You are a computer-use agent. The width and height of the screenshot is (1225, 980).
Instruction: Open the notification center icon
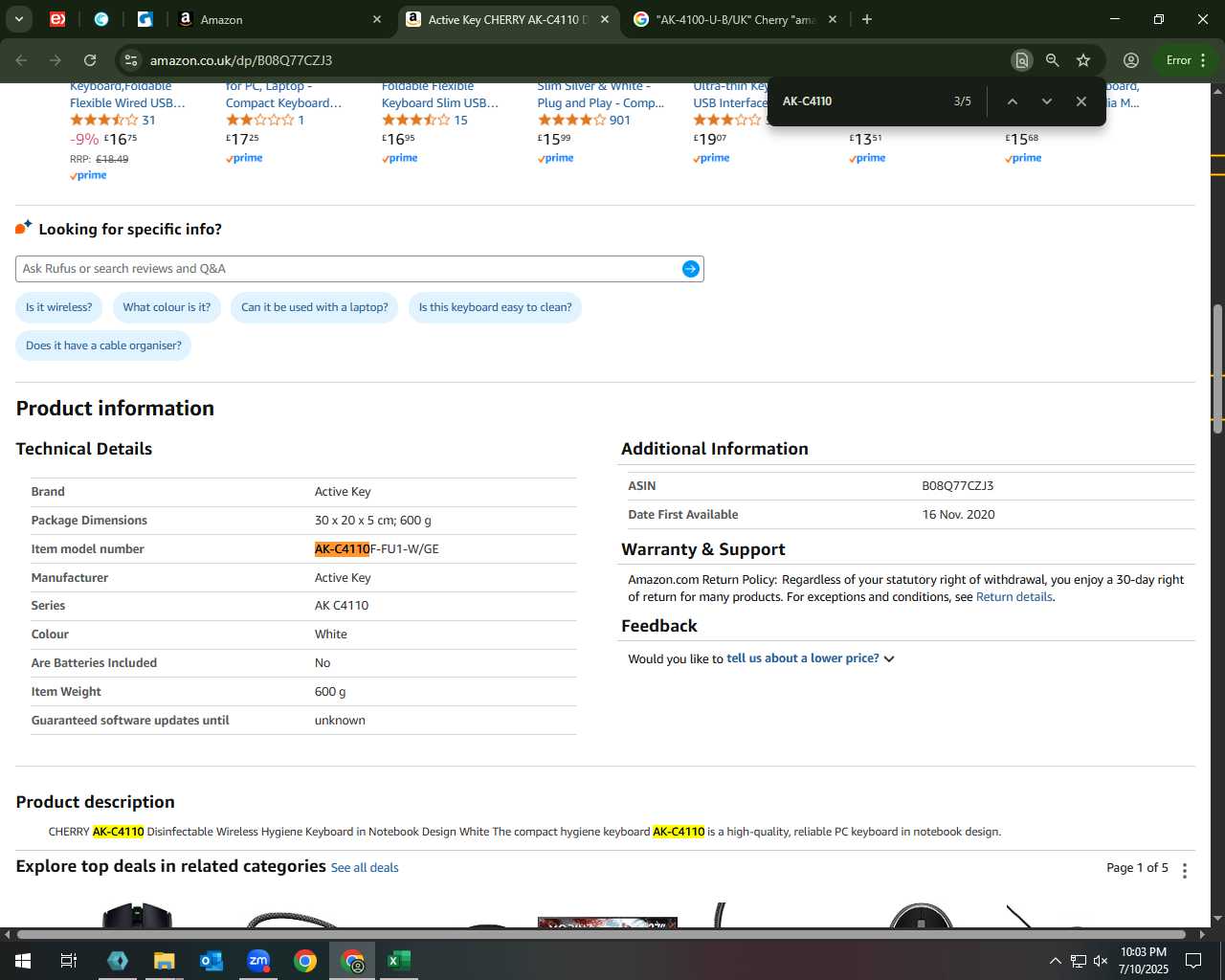pos(1193,961)
